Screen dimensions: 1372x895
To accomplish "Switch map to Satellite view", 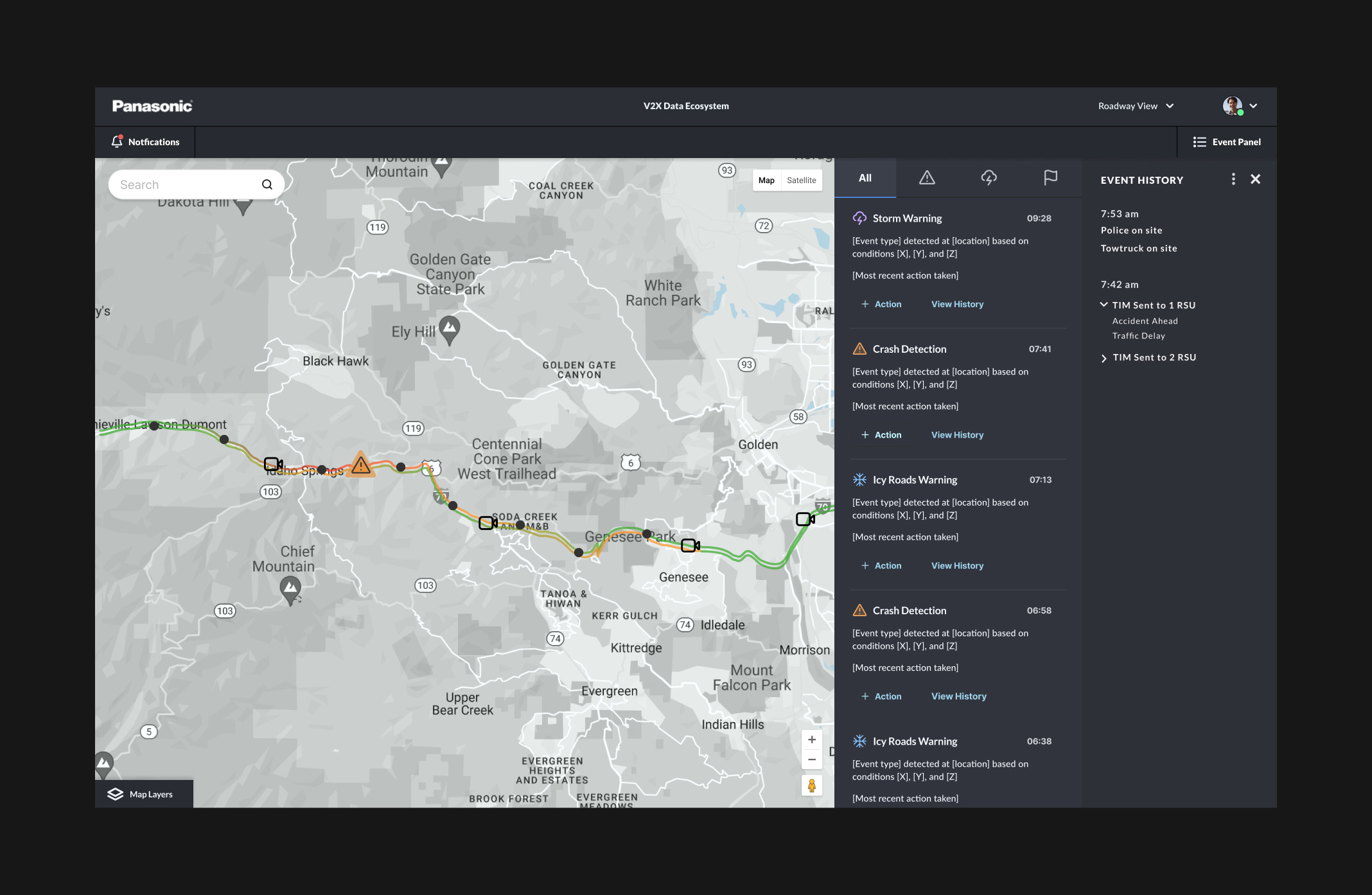I will (801, 181).
